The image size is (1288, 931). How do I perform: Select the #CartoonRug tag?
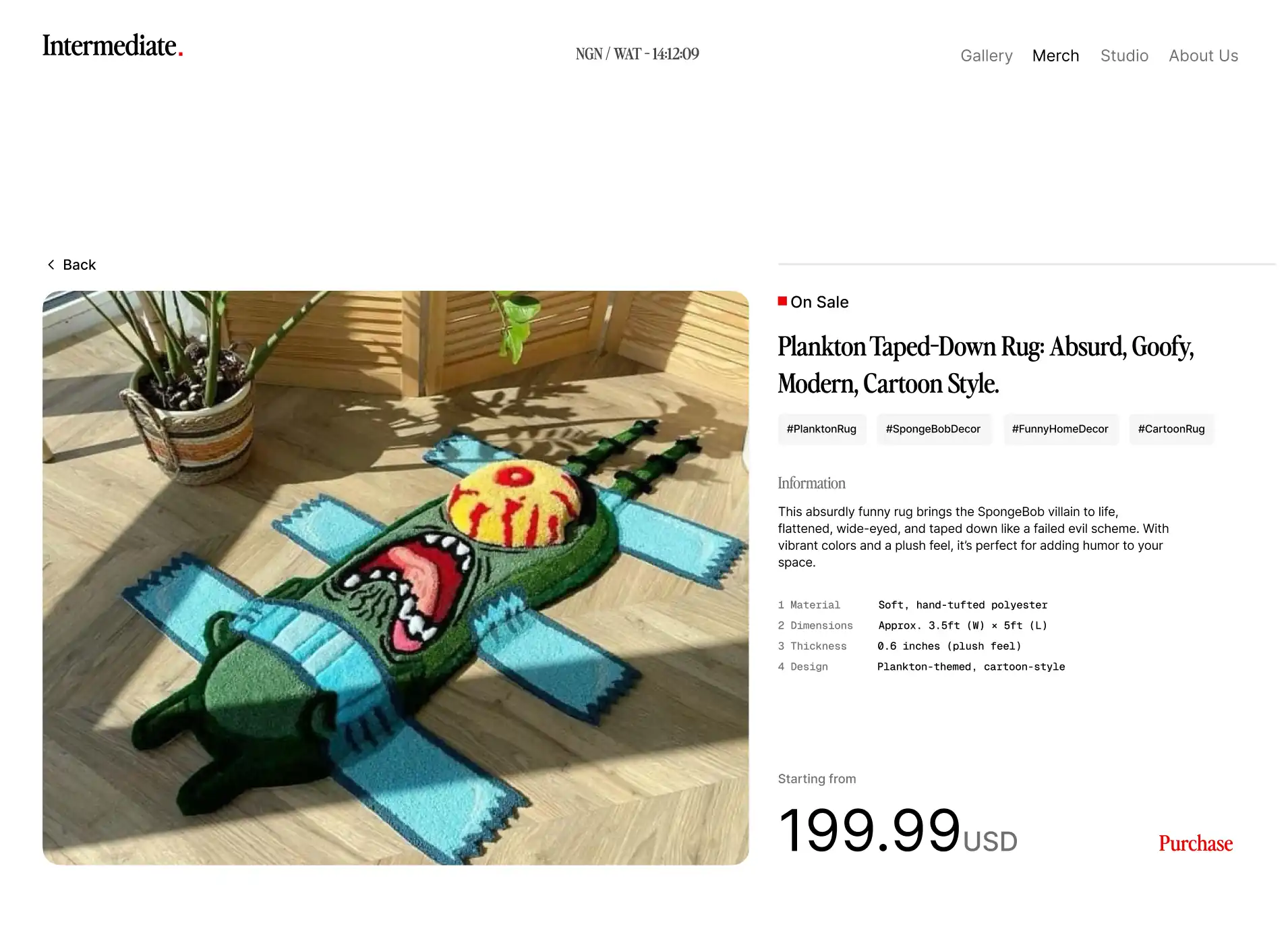pyautogui.click(x=1170, y=429)
